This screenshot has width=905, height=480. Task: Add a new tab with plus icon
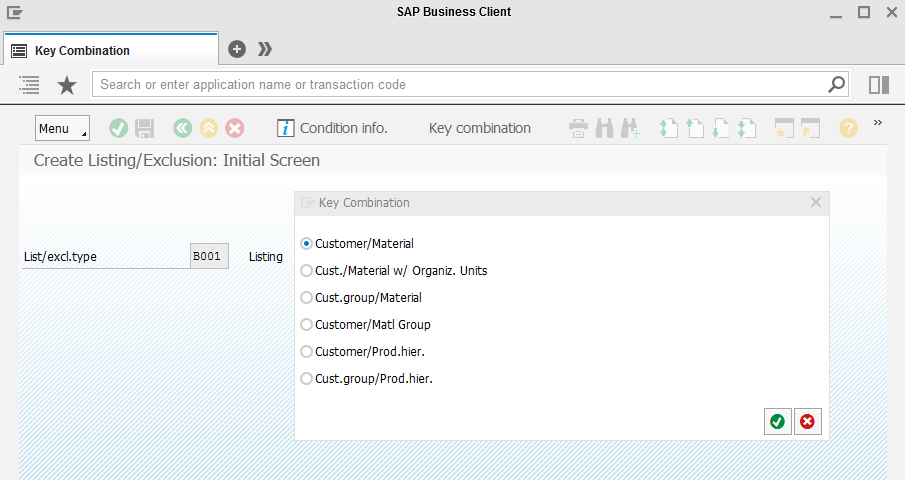[237, 49]
